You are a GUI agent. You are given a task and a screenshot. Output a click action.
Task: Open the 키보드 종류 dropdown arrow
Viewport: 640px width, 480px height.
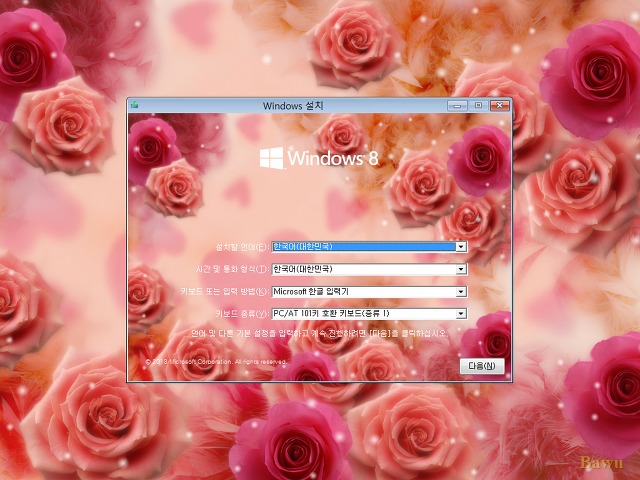point(461,314)
